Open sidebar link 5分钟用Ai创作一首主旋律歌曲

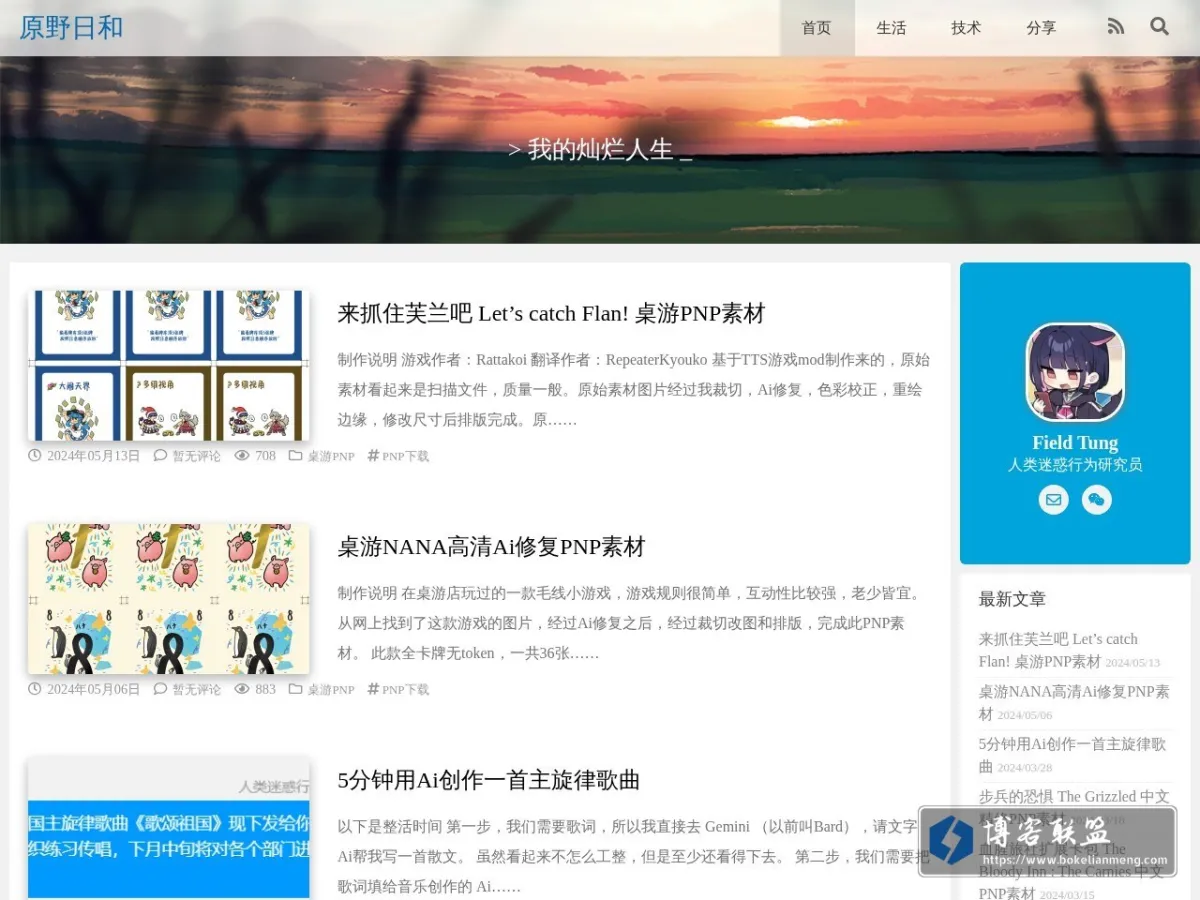pyautogui.click(x=1072, y=755)
